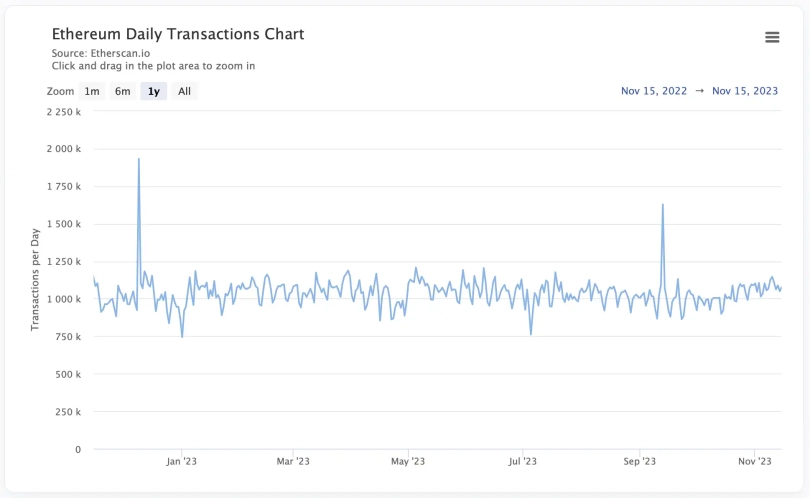This screenshot has height=498, width=810.
Task: Edit the Nov 15, 2022 start date
Action: click(x=654, y=91)
